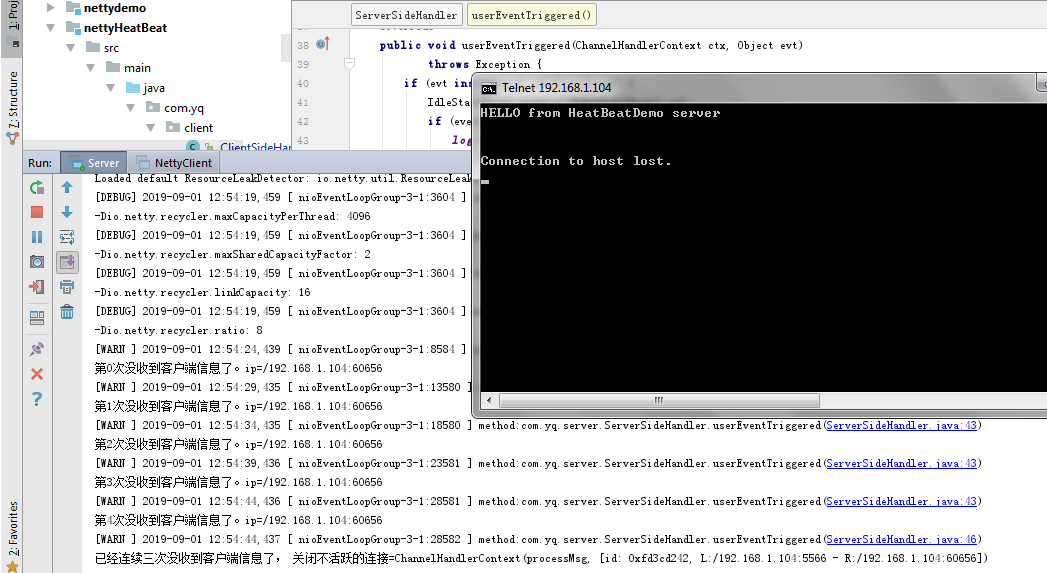Jump up the stack trace arrow
The image size is (1047, 573).
click(x=67, y=188)
